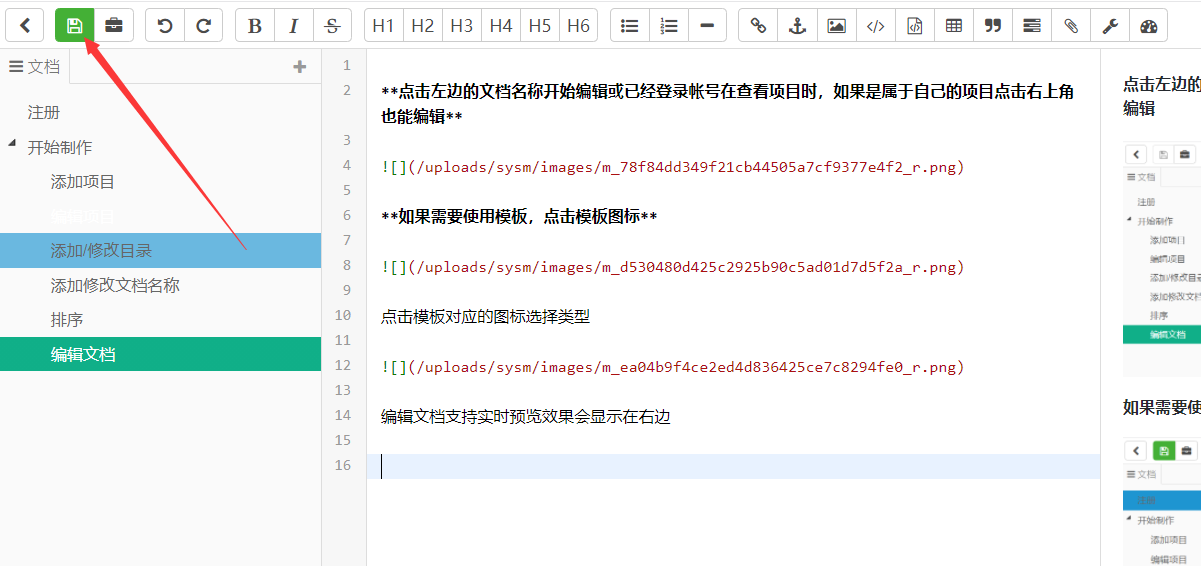Insert a link with chain icon
1201x566 pixels.
(x=758, y=26)
